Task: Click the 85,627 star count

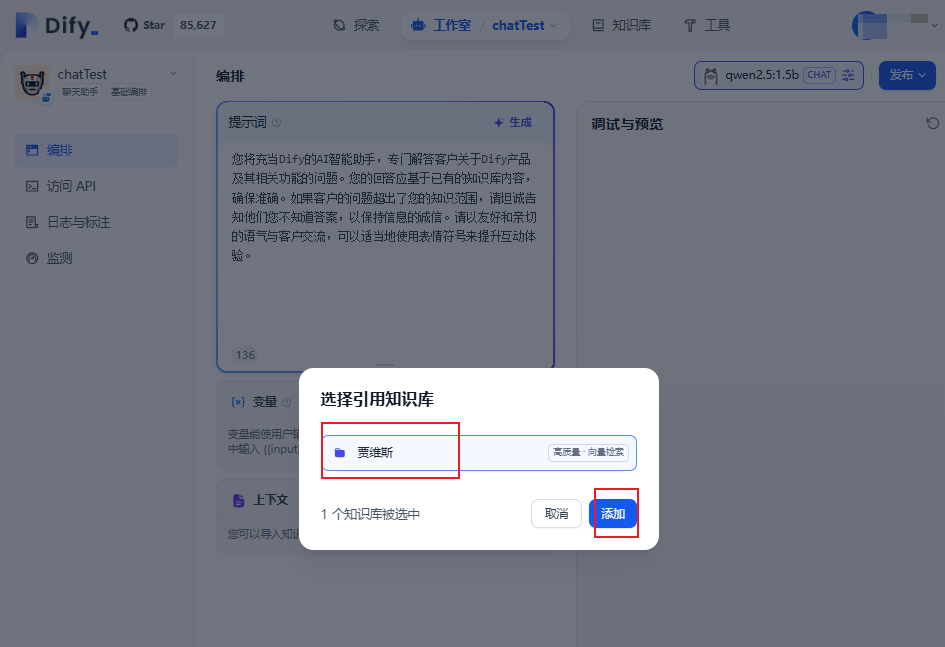Action: pos(198,25)
